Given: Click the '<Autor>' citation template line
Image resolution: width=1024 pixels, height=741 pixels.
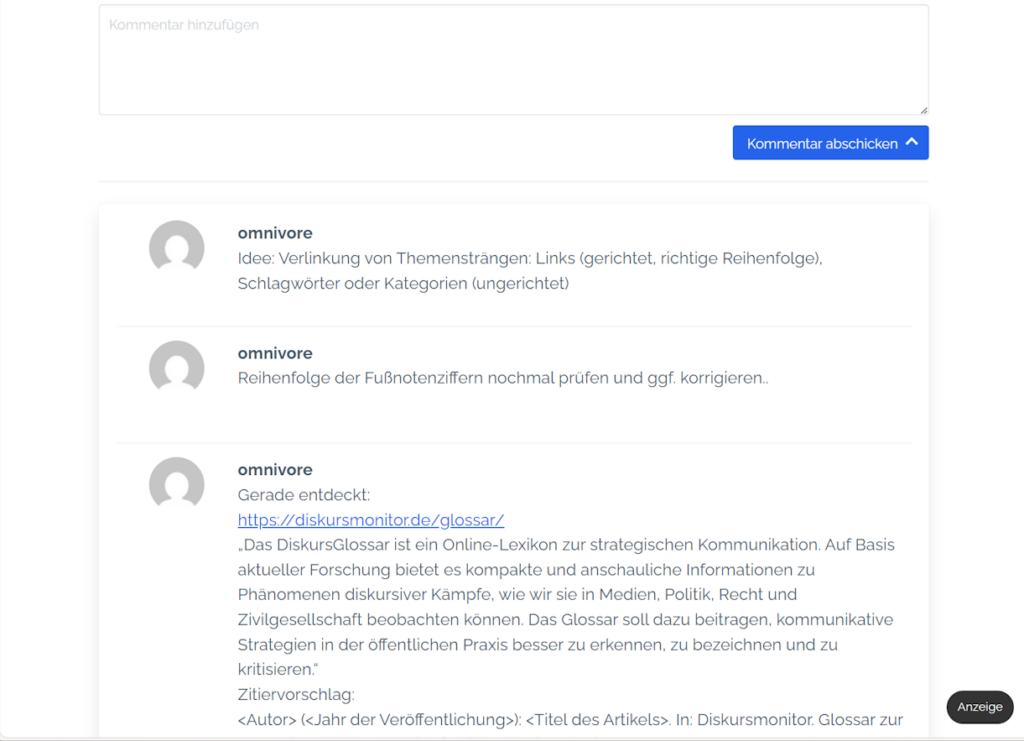Looking at the screenshot, I should pos(570,719).
